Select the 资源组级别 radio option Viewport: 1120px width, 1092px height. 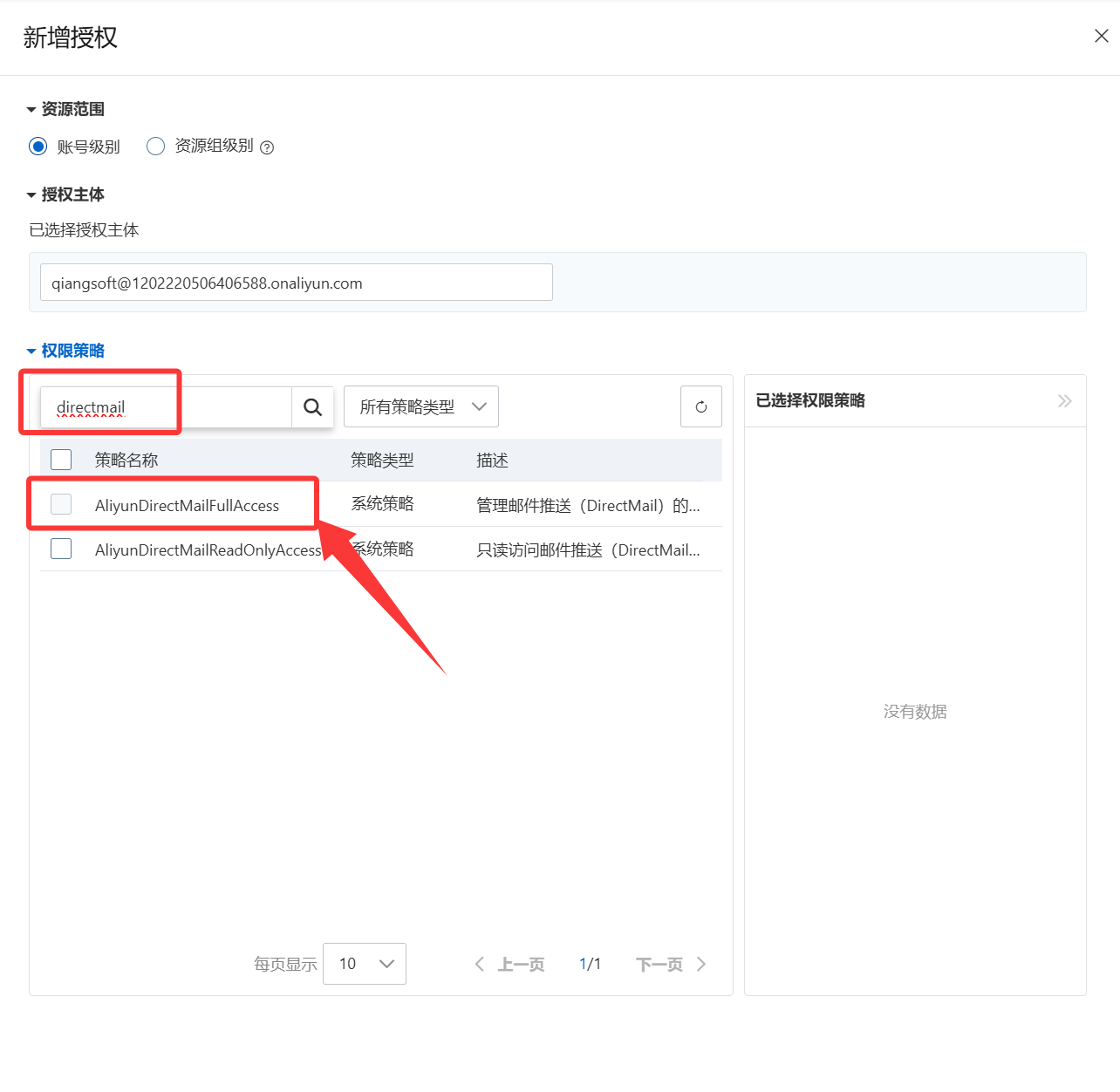(x=156, y=147)
